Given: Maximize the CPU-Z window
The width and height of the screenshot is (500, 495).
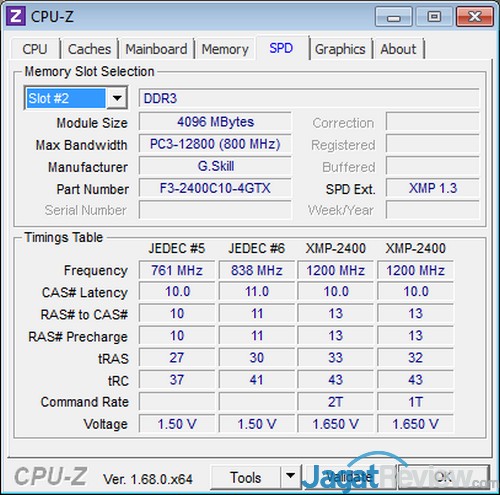Looking at the screenshot, I should [434, 17].
